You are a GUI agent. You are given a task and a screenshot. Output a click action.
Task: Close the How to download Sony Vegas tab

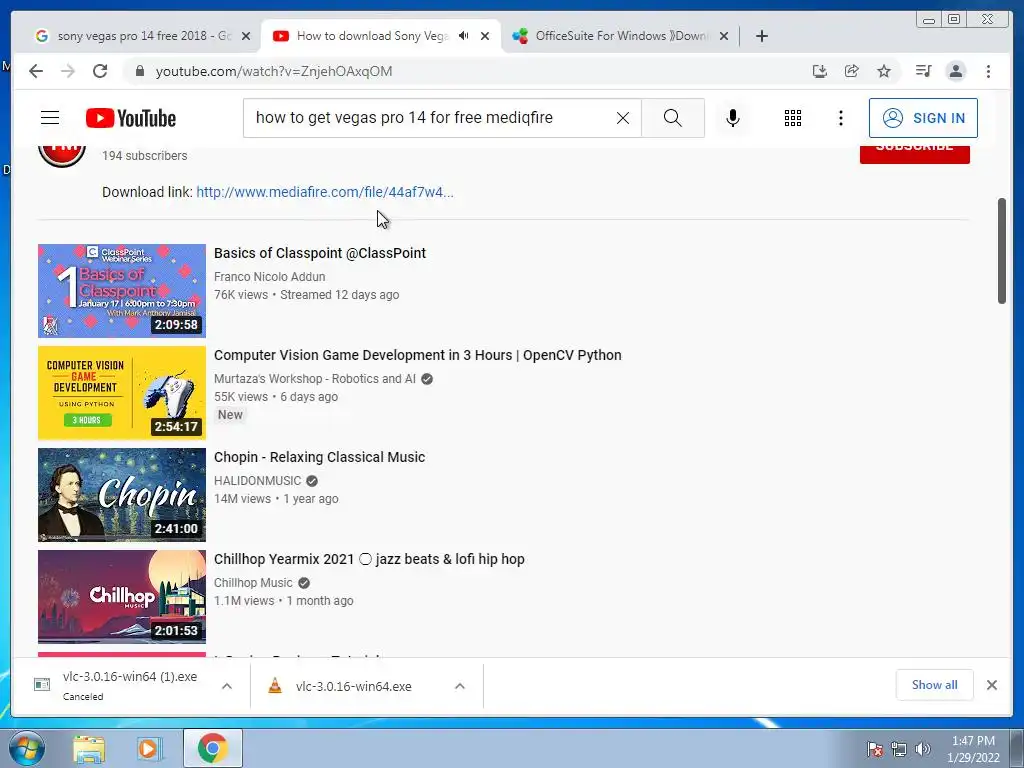tap(485, 36)
